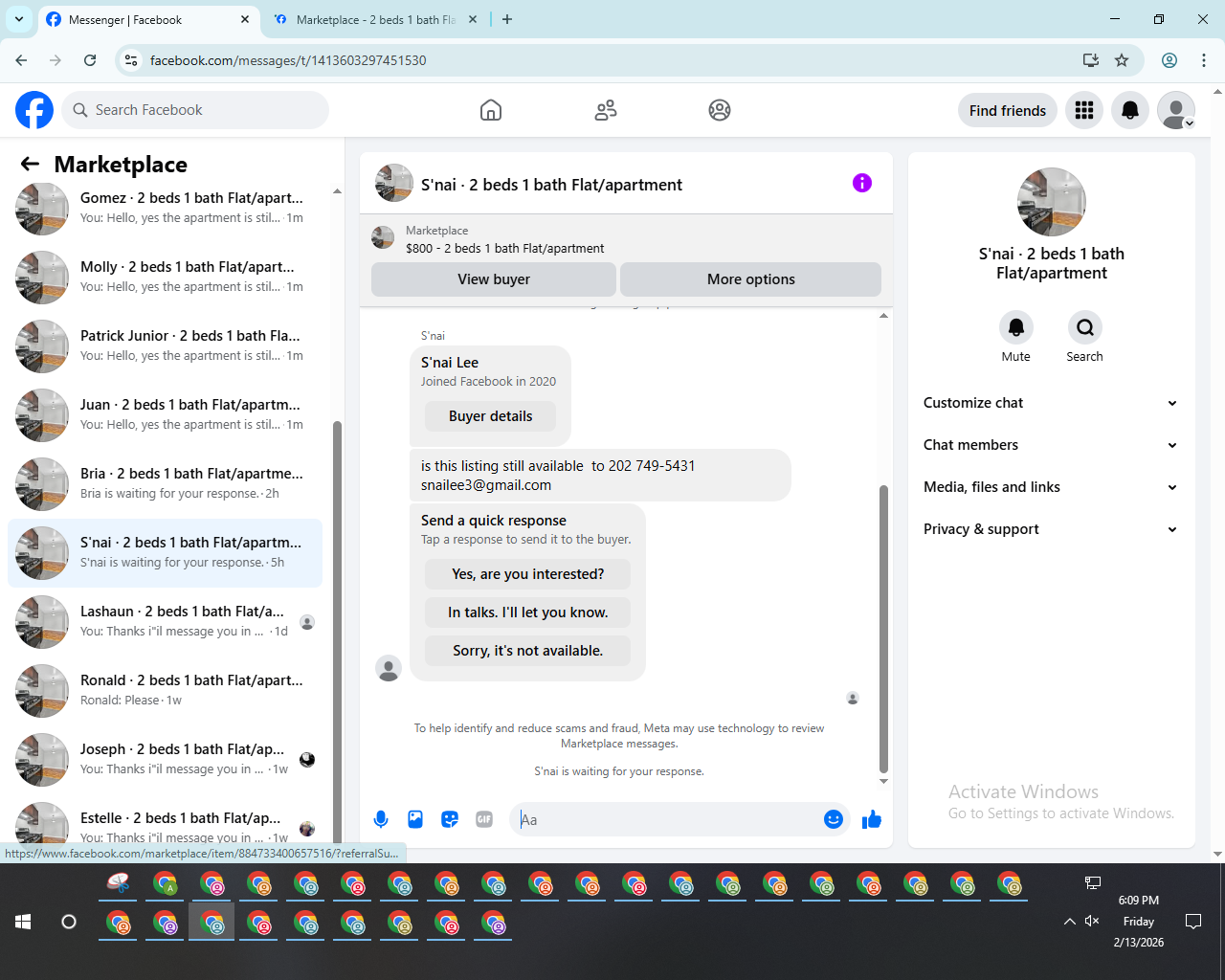Image resolution: width=1225 pixels, height=980 pixels.
Task: Switch to Messenger | Facebook tab
Action: [147, 20]
